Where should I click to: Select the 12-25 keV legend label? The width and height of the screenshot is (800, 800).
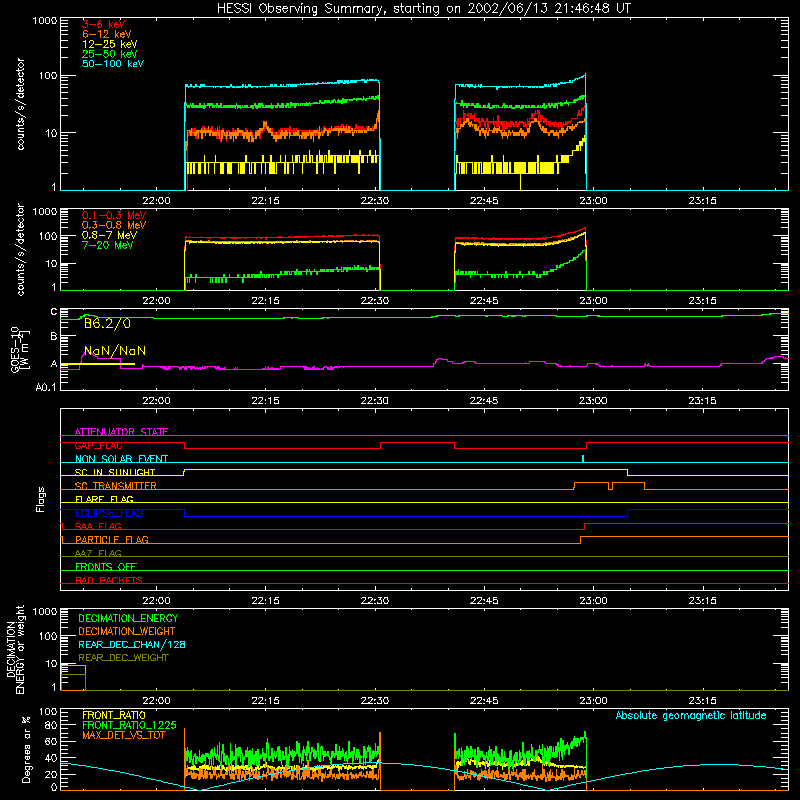110,44
